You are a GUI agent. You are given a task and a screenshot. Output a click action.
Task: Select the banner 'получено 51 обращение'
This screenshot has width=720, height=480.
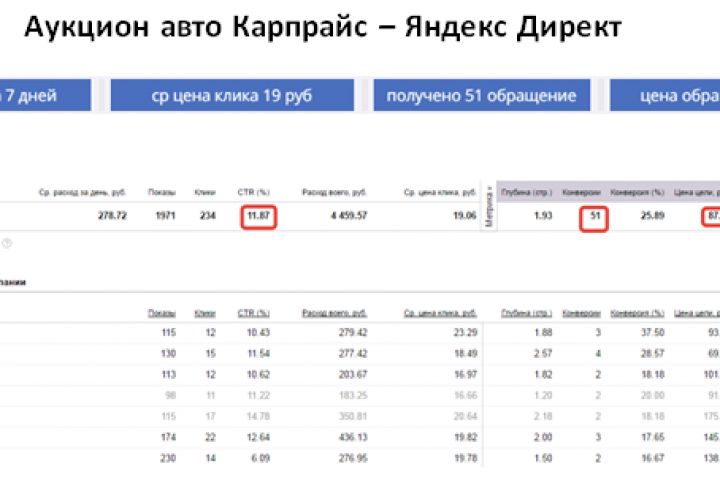[x=482, y=95]
